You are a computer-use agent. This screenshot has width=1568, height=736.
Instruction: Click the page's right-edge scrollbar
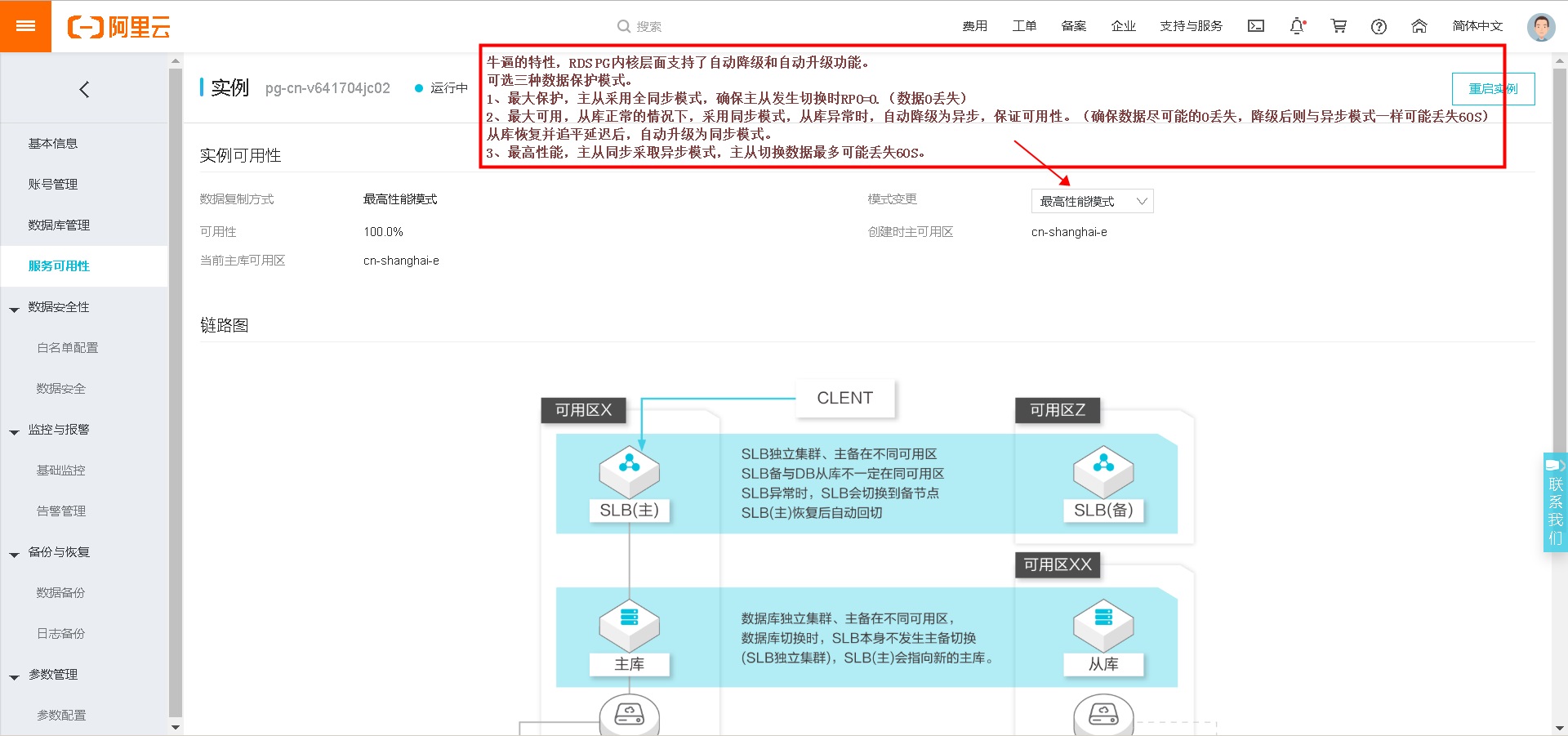coord(1560,392)
